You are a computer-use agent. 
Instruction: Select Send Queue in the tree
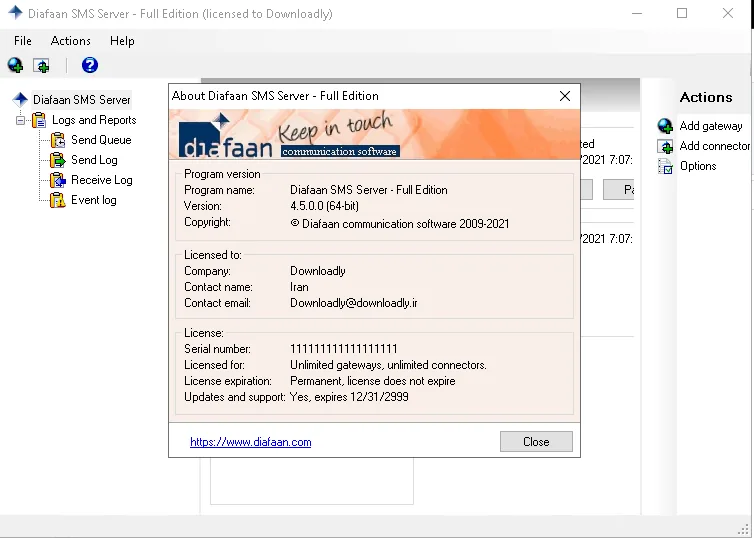click(x=101, y=140)
